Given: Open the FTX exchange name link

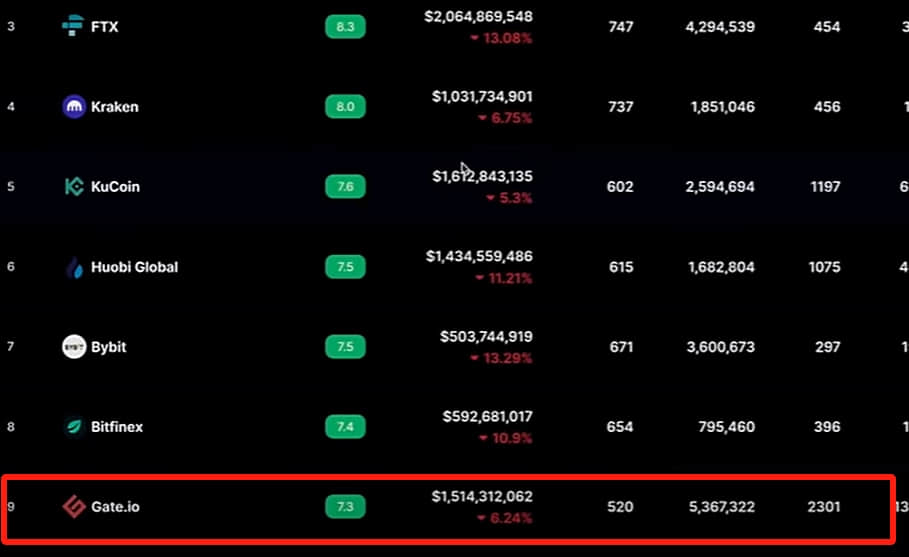Looking at the screenshot, I should [x=104, y=27].
